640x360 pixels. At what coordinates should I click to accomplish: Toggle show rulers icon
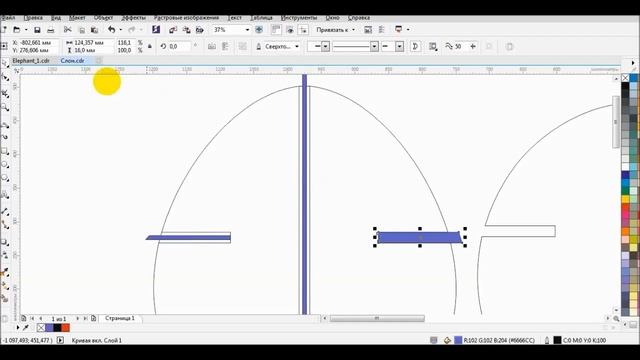[x=276, y=30]
